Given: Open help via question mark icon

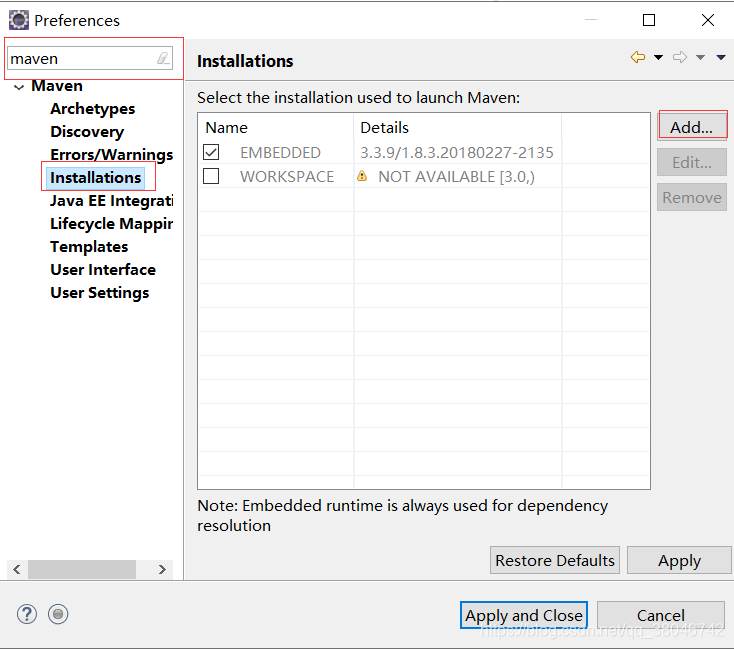Looking at the screenshot, I should pyautogui.click(x=27, y=614).
